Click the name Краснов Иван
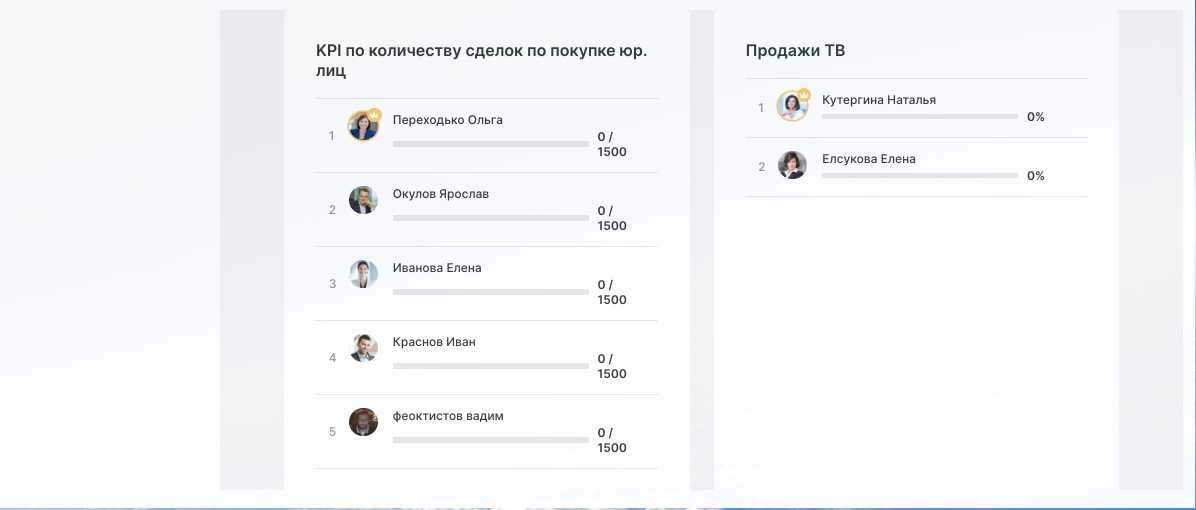 pos(434,342)
